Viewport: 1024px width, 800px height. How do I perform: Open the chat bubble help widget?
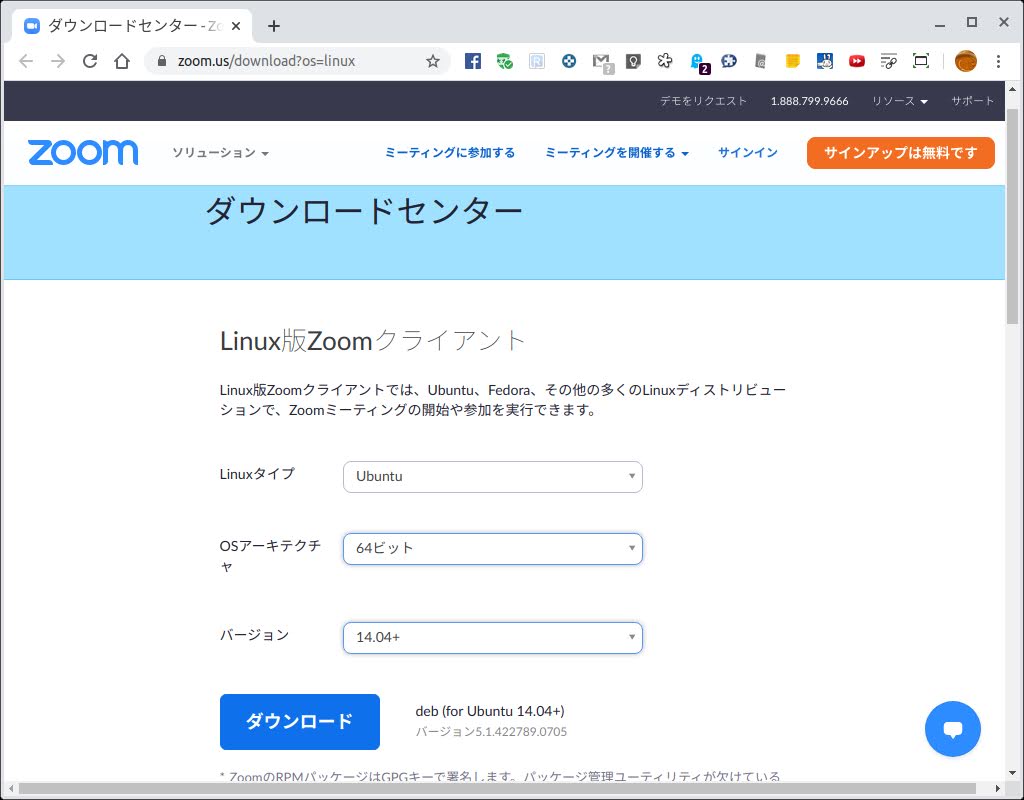click(x=952, y=729)
